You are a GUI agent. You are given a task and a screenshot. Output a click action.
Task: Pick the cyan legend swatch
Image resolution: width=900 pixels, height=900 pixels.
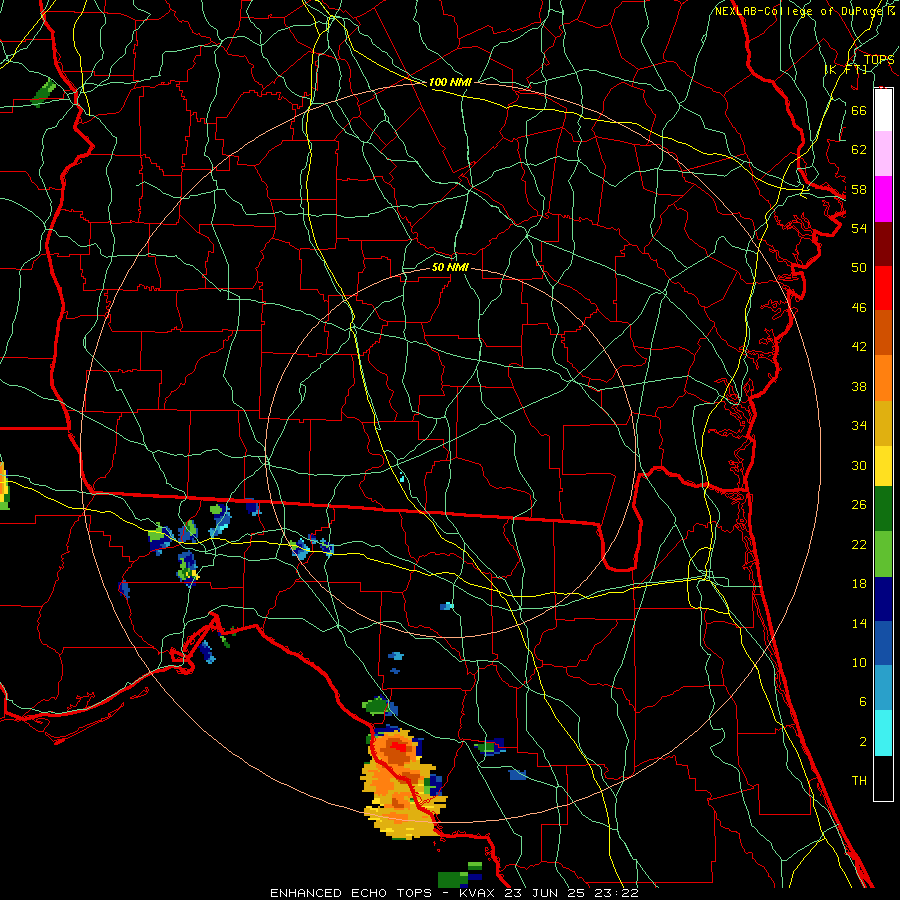pyautogui.click(x=883, y=733)
